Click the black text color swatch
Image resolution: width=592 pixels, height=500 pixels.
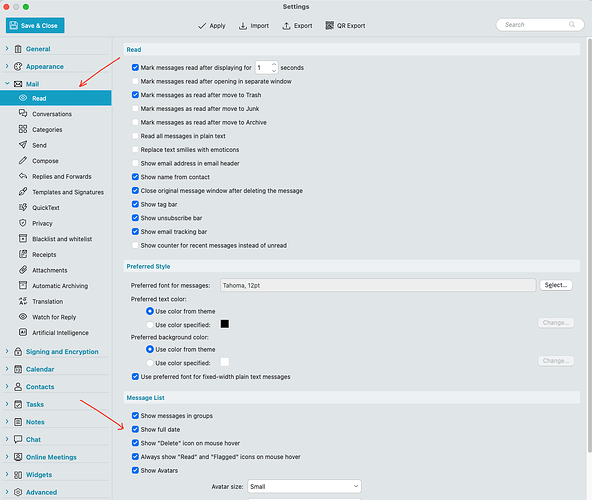coord(225,324)
